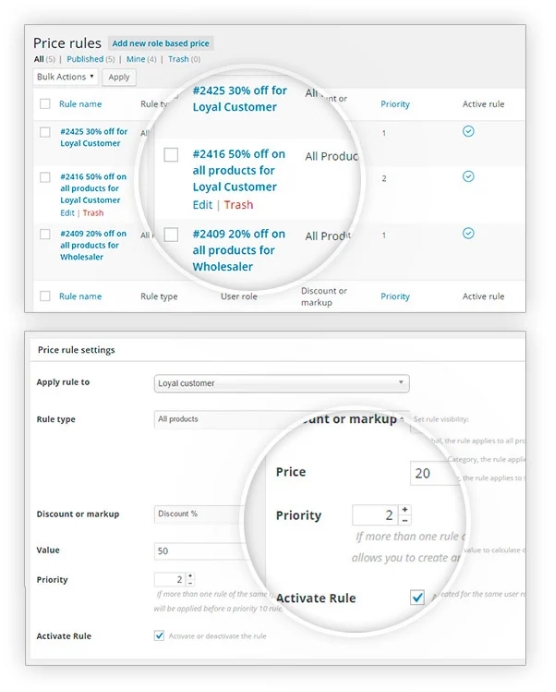The height and width of the screenshot is (692, 556).
Task: Check the box for rule #2425
Action: coord(45,132)
